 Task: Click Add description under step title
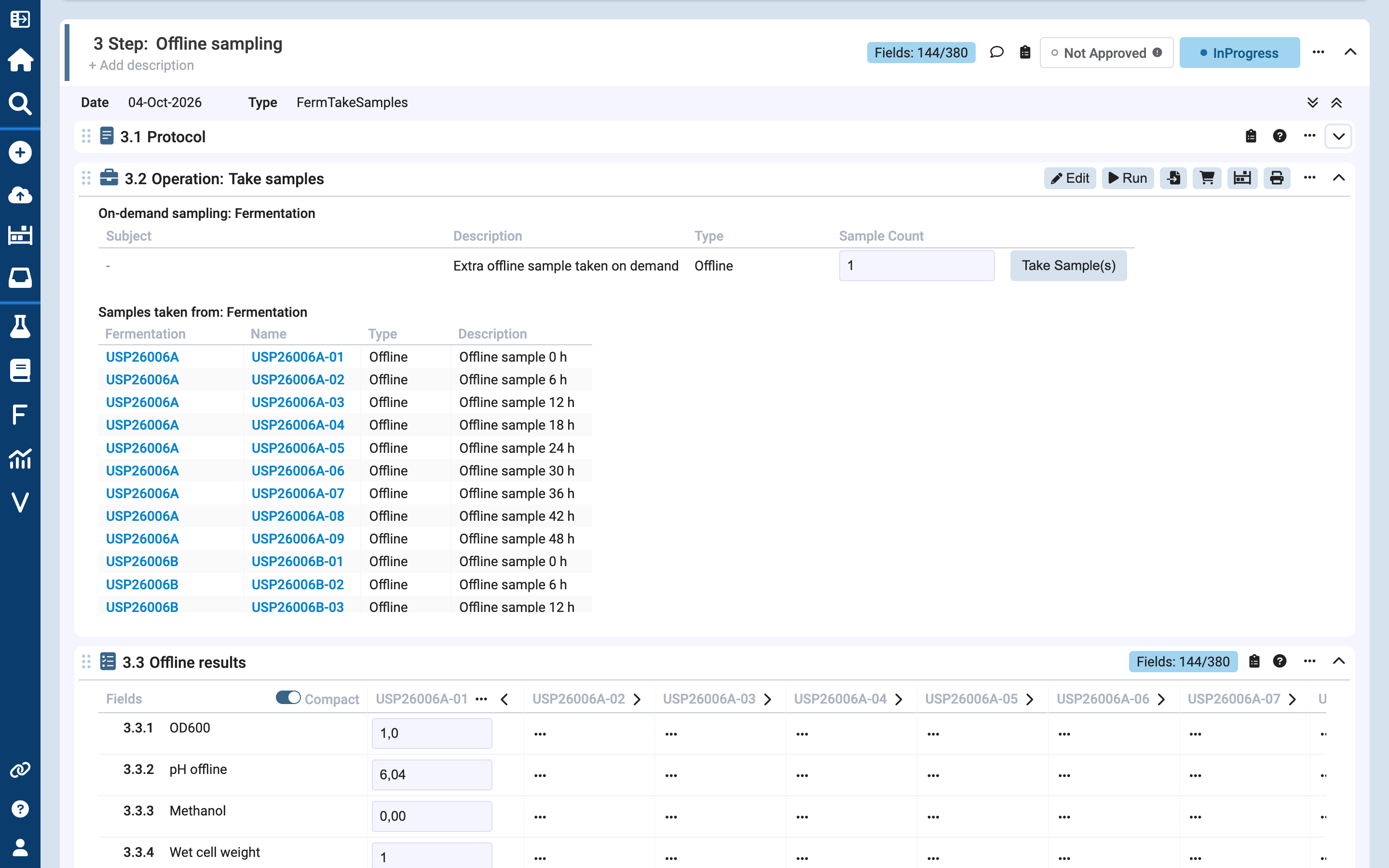coord(141,66)
